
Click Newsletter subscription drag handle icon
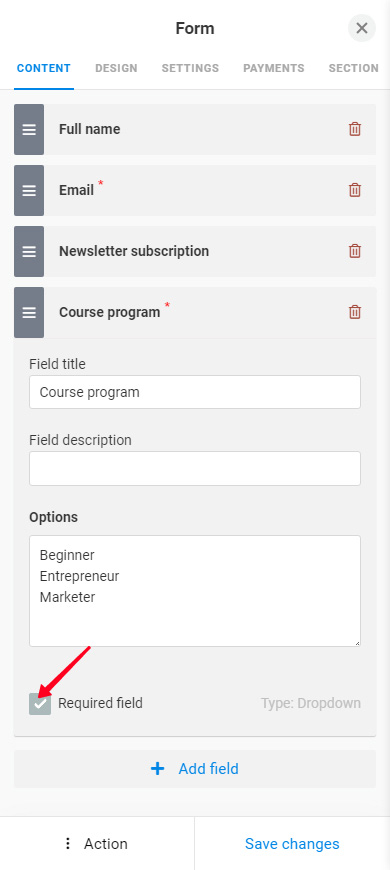(29, 251)
